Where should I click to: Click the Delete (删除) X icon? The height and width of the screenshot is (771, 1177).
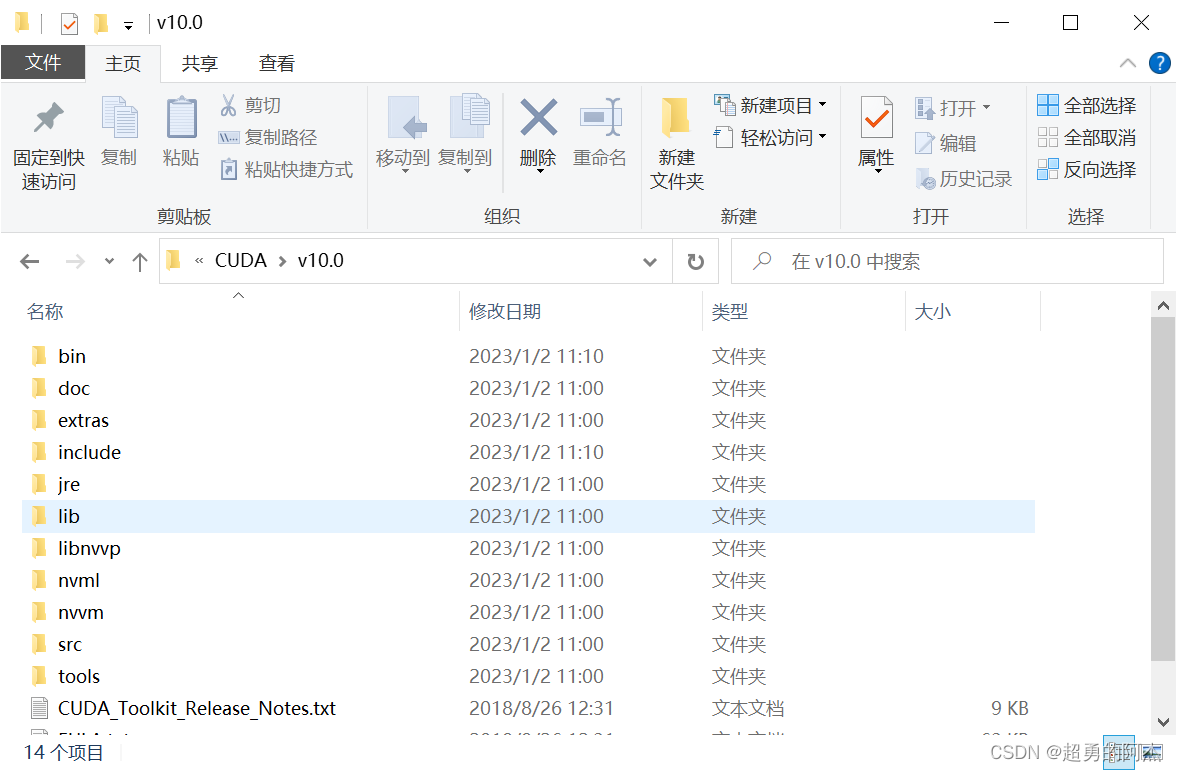539,118
